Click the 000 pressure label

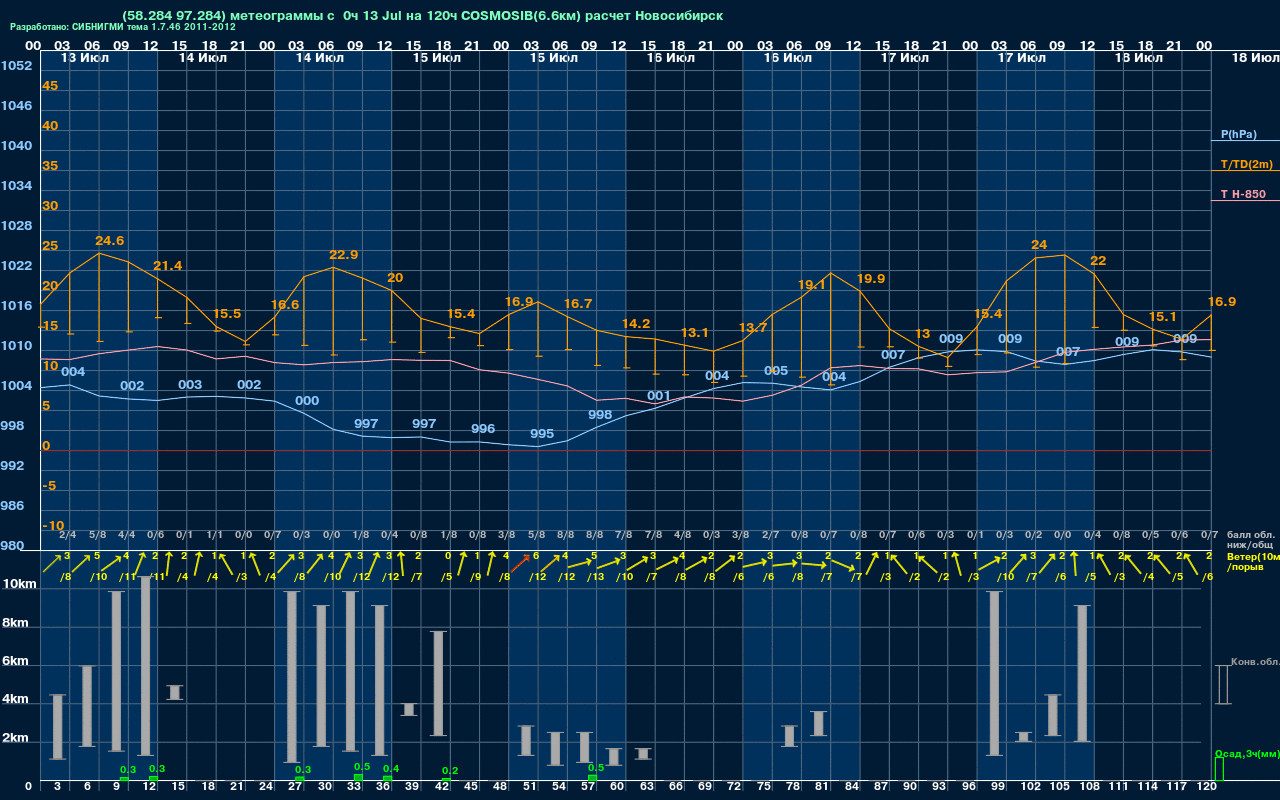307,401
